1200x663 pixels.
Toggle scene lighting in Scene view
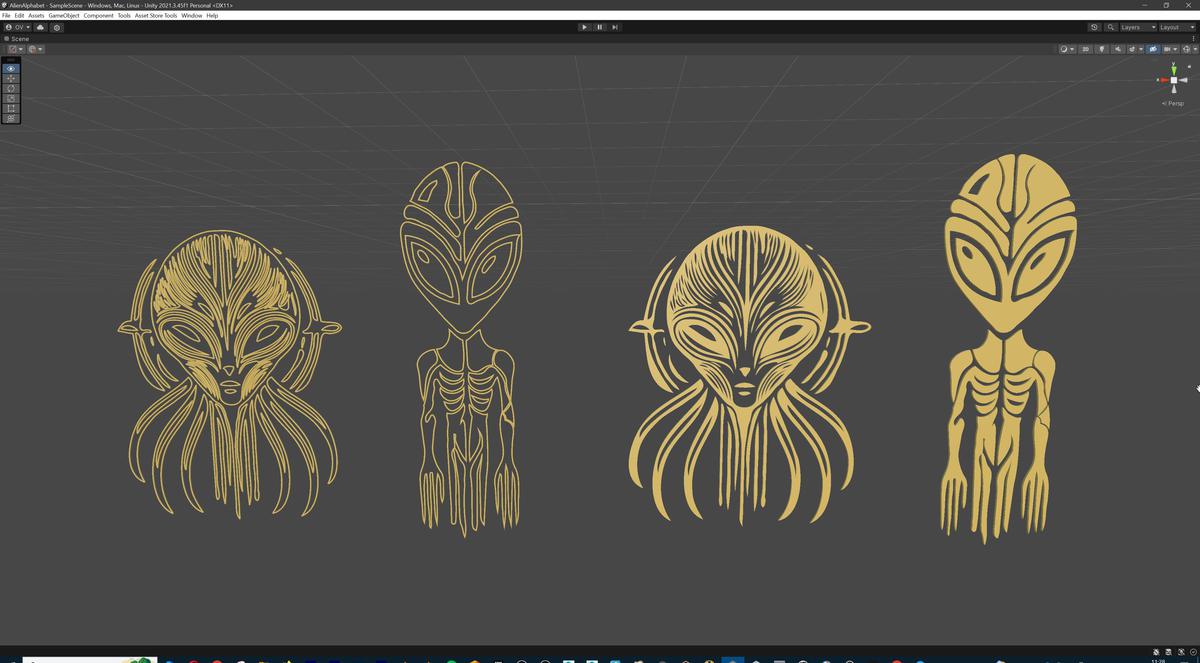point(1102,48)
